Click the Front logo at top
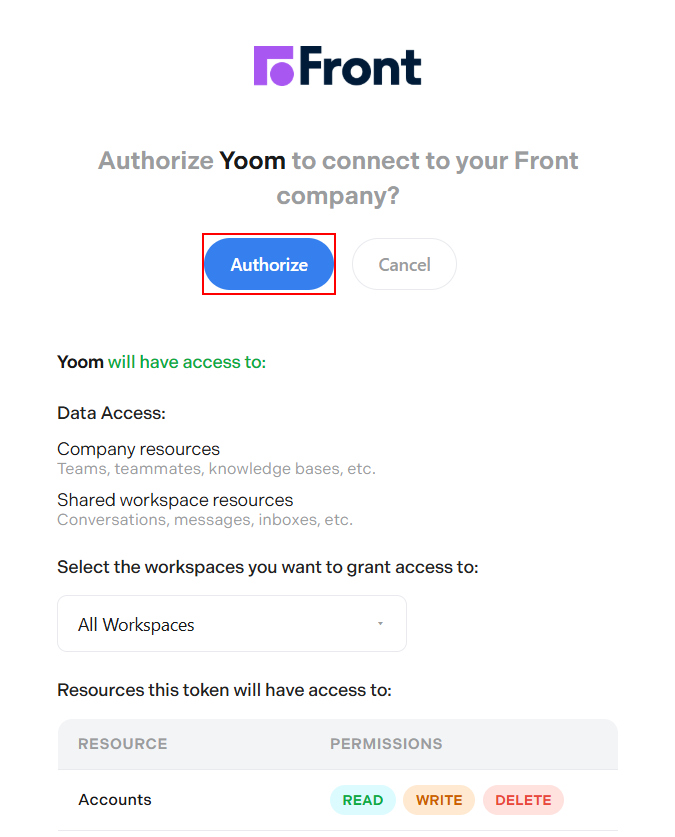 click(x=337, y=66)
